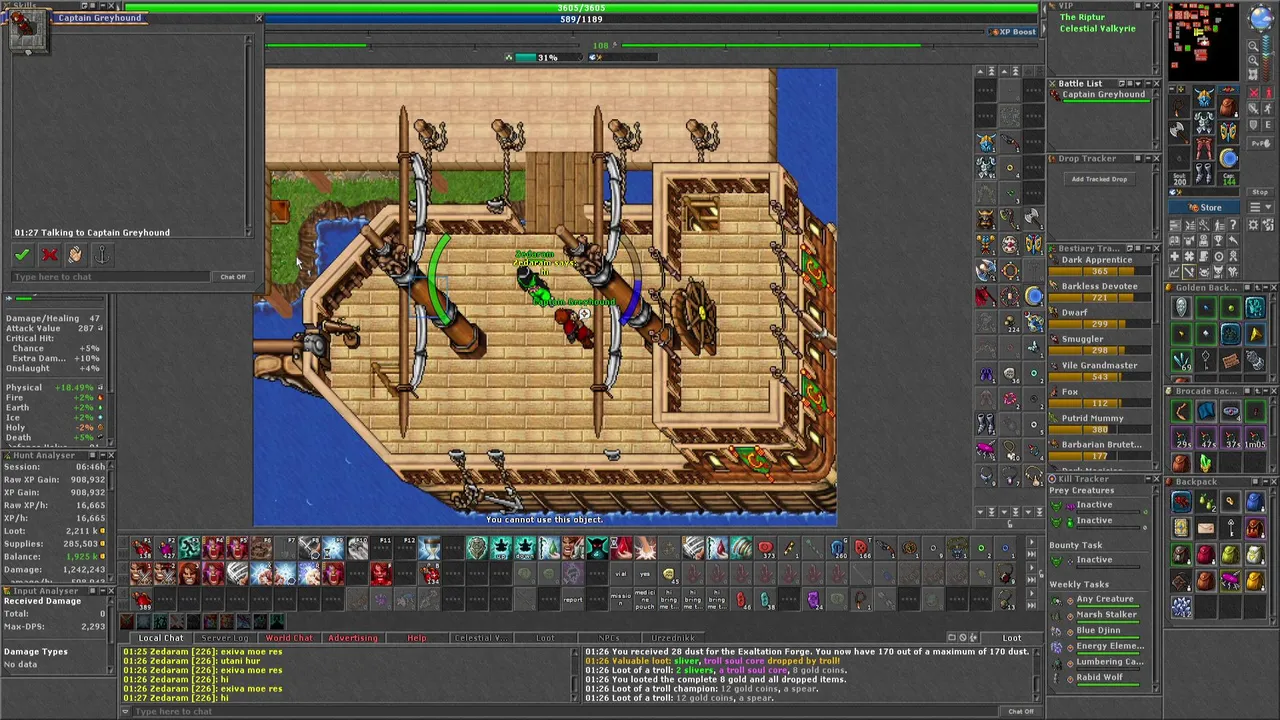Click Add Tracked Drop button

tap(1099, 179)
